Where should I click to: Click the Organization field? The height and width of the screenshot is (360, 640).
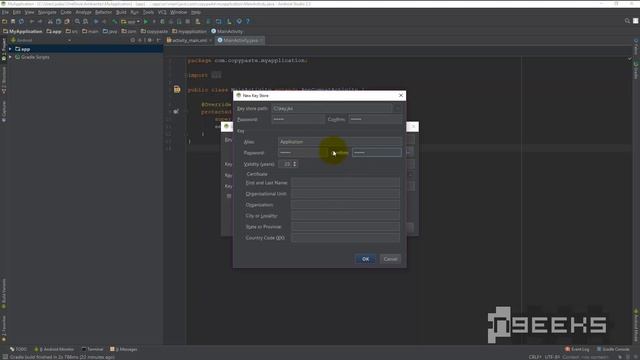click(x=345, y=205)
